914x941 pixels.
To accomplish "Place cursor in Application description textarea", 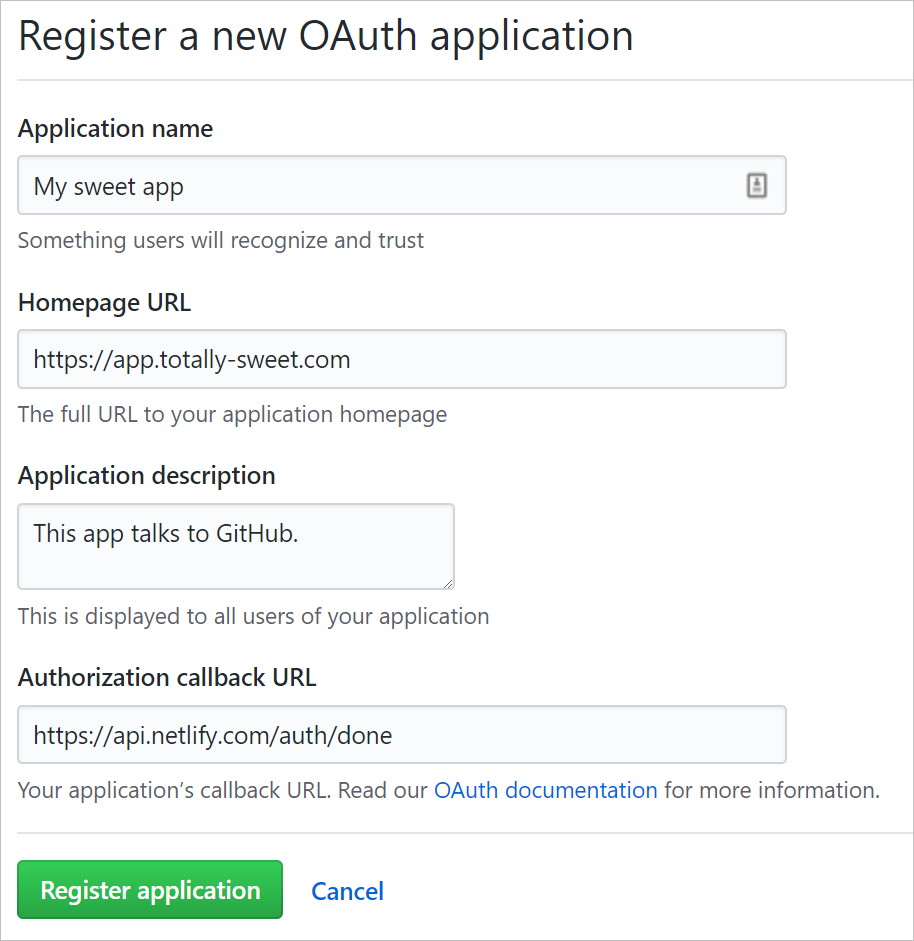I will 236,546.
